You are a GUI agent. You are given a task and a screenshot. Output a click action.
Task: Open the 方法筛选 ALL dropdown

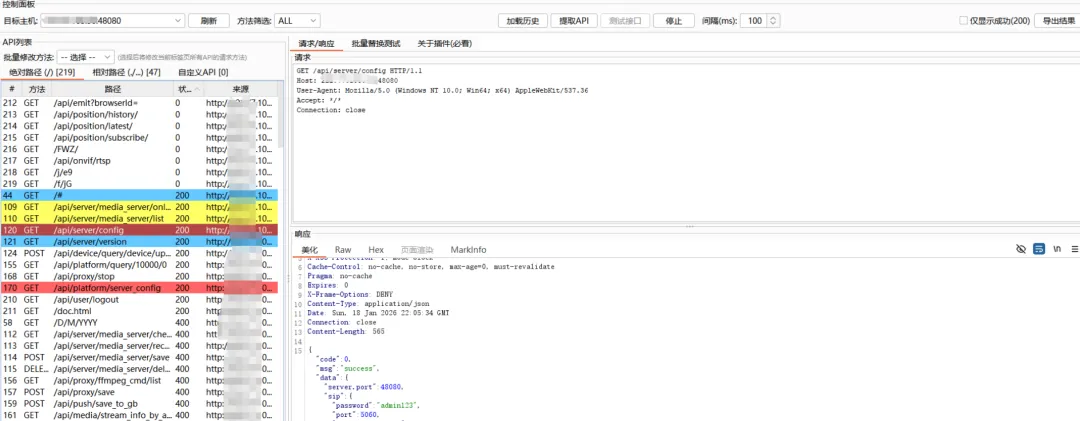pyautogui.click(x=297, y=21)
